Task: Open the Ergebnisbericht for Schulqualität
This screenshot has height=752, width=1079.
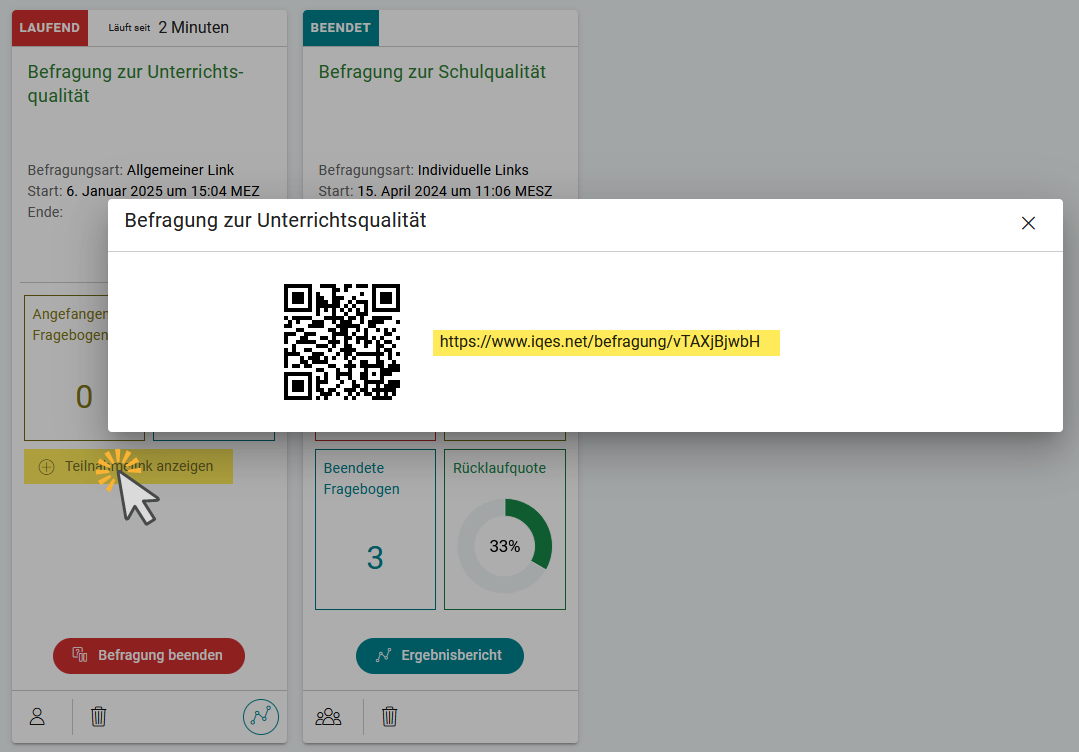Action: coord(440,656)
